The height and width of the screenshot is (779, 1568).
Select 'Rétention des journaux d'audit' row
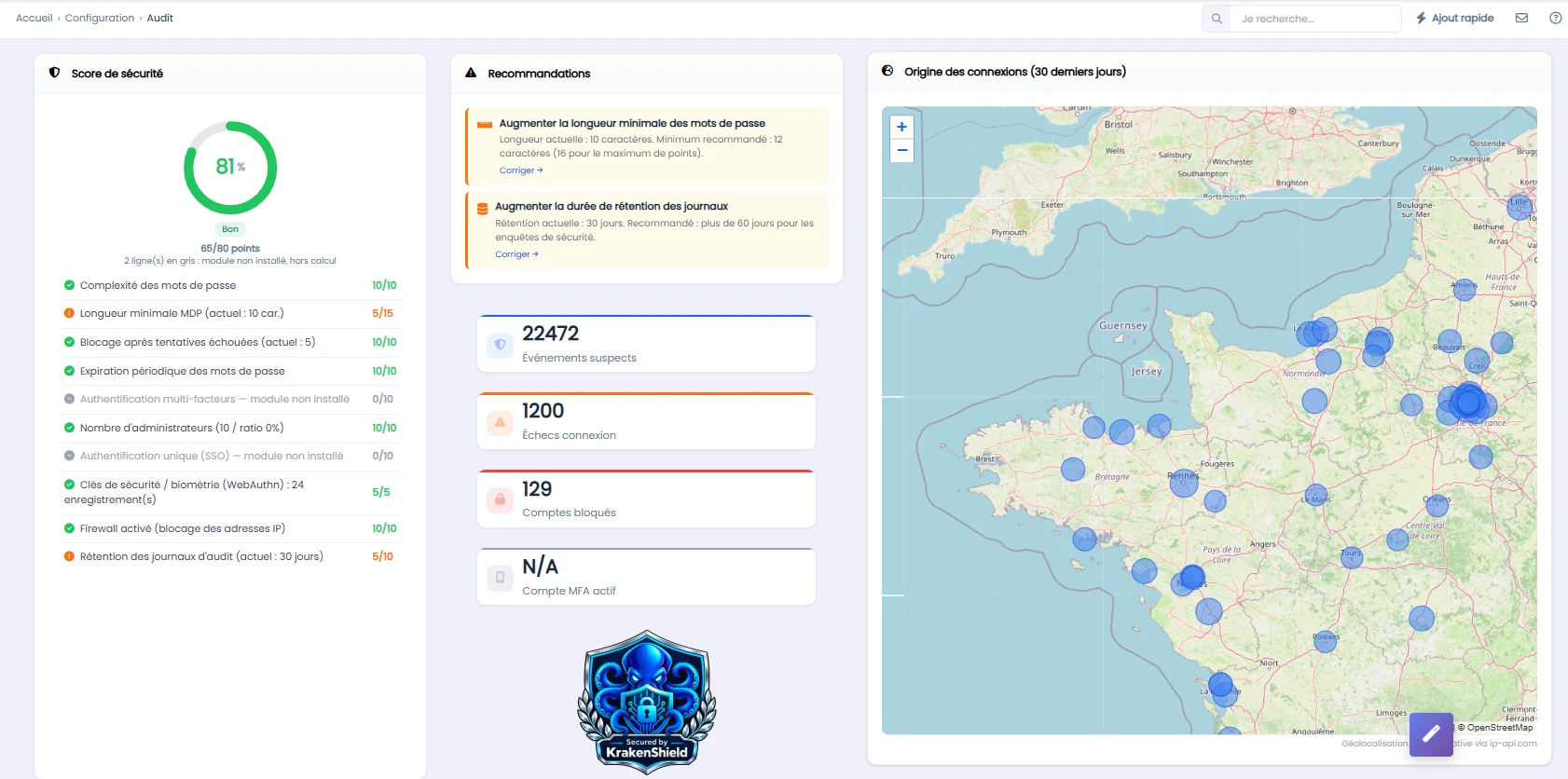[230, 556]
